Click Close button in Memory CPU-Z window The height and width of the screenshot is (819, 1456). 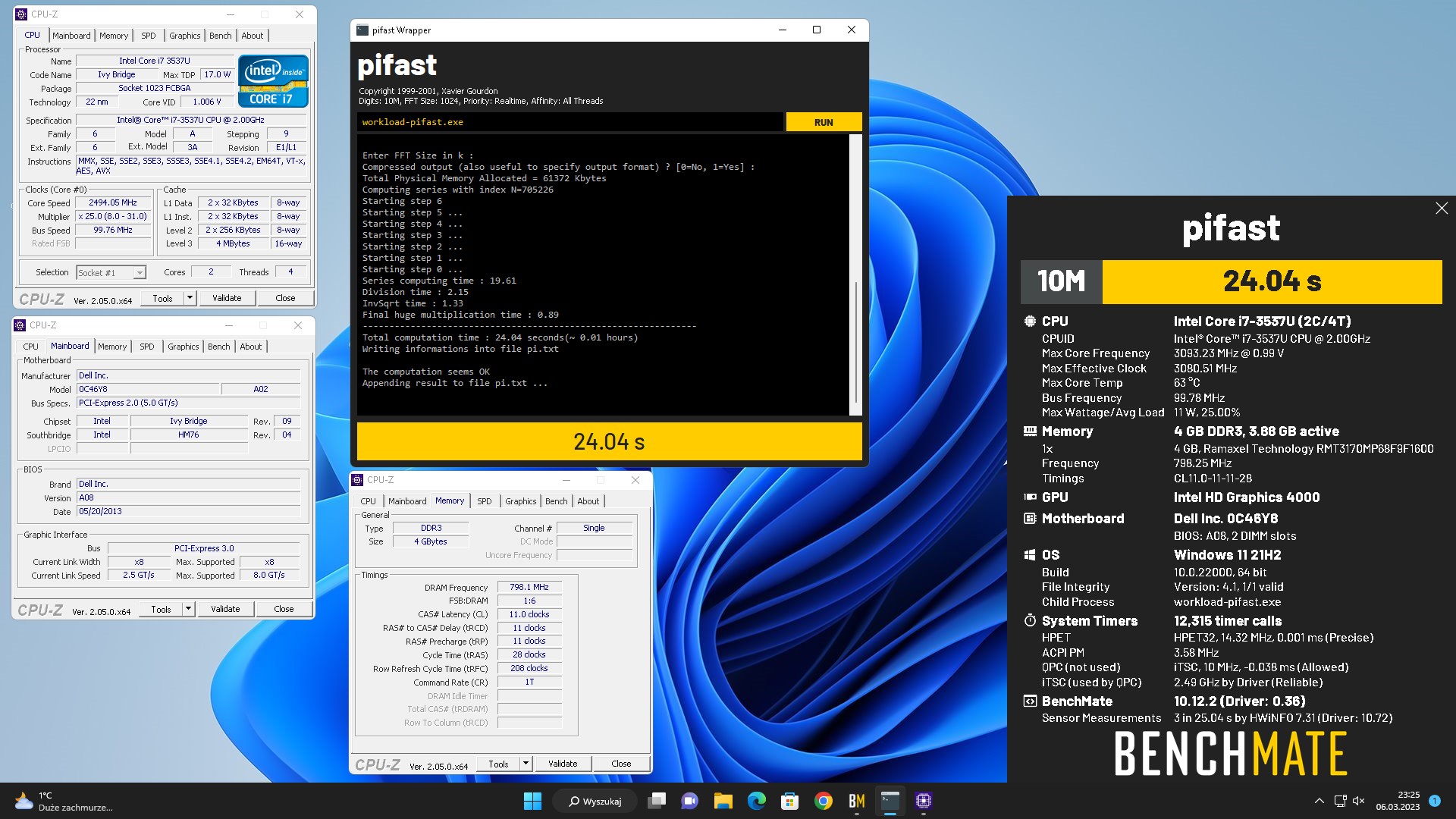[x=621, y=764]
